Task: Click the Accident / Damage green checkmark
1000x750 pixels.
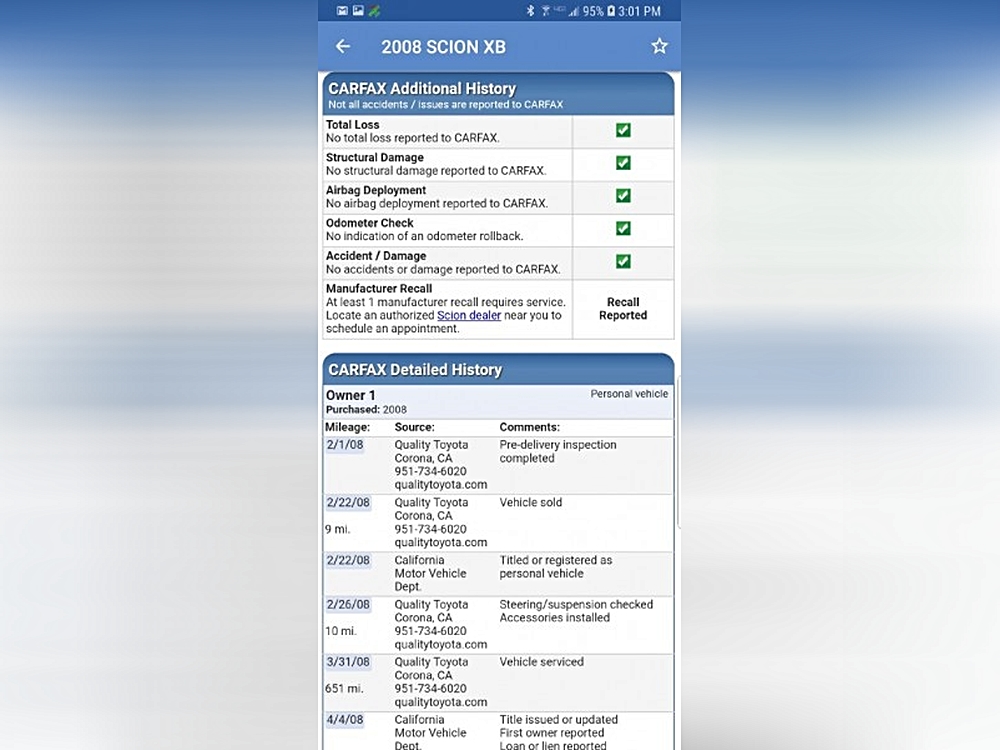Action: point(623,262)
